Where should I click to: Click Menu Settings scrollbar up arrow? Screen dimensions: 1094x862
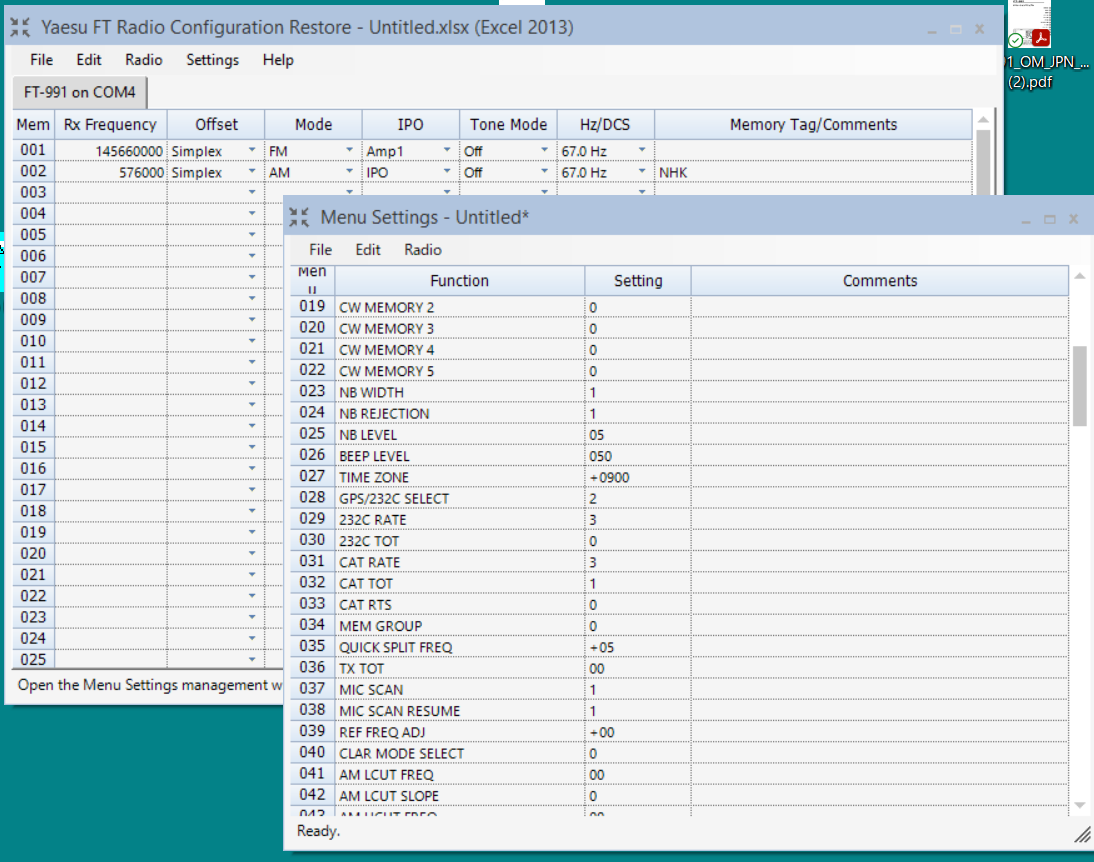point(1080,276)
